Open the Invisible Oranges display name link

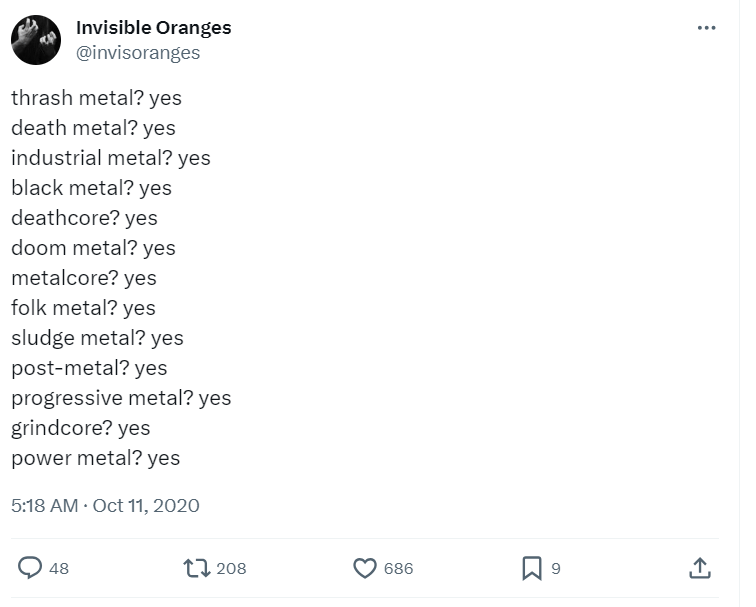[153, 28]
